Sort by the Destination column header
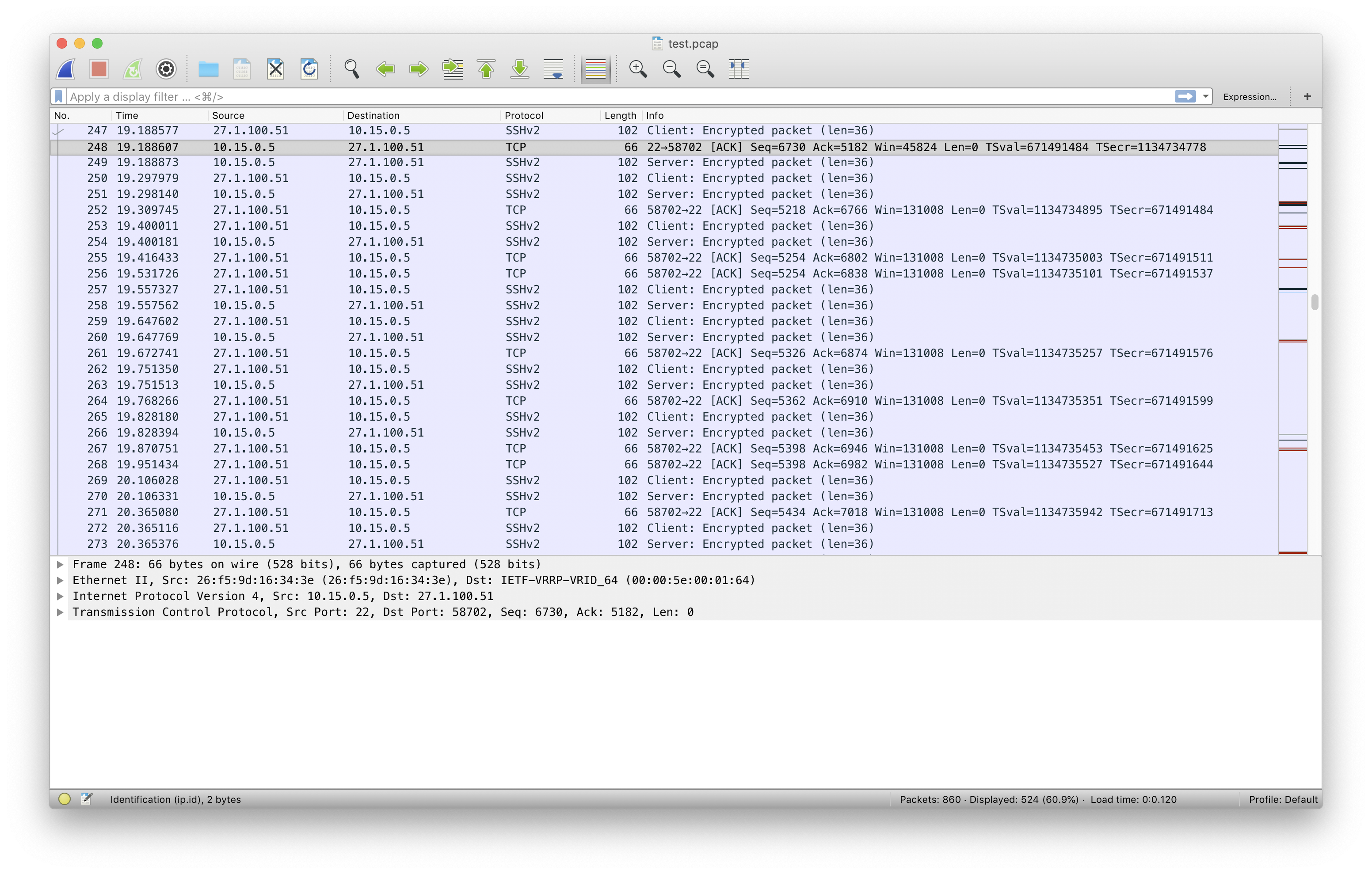Image resolution: width=1372 pixels, height=874 pixels. [x=422, y=115]
